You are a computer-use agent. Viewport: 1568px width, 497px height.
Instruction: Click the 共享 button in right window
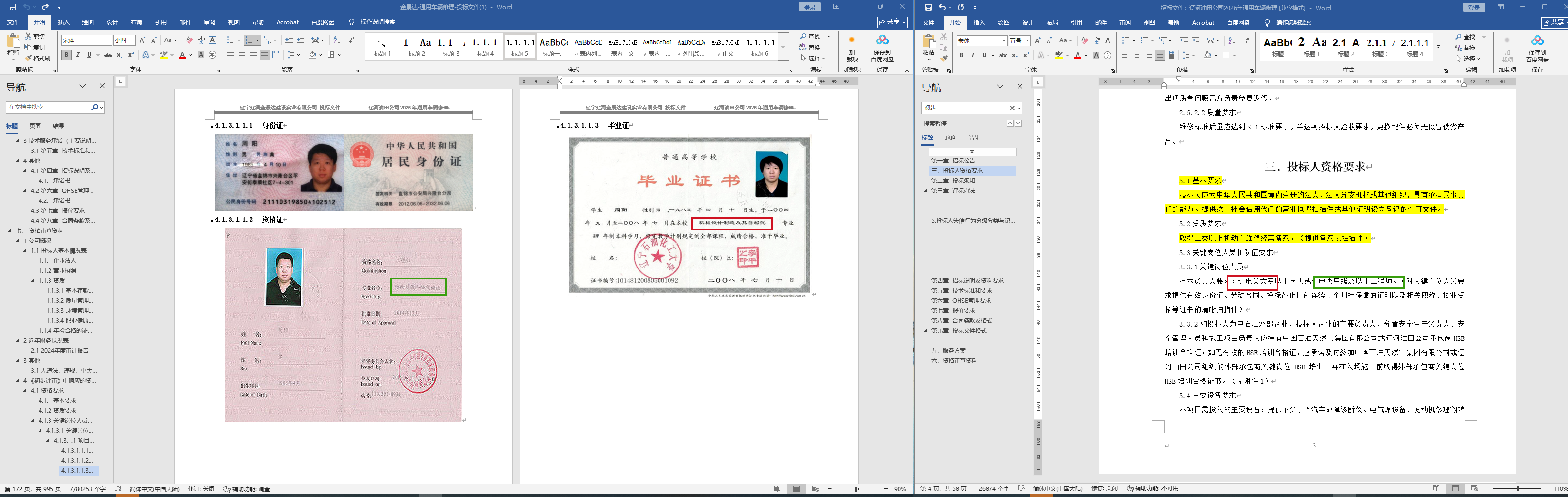coord(1554,22)
